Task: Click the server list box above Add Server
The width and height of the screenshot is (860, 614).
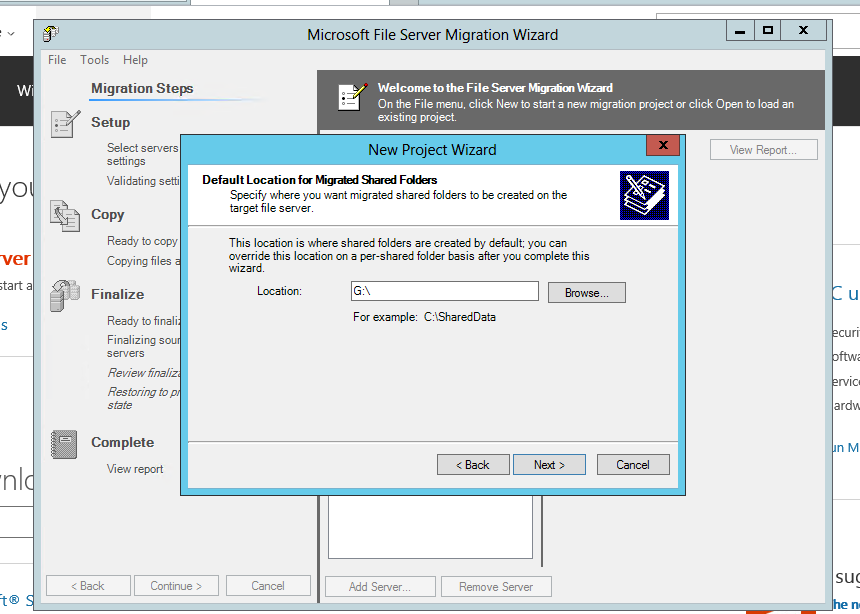Action: (x=431, y=527)
